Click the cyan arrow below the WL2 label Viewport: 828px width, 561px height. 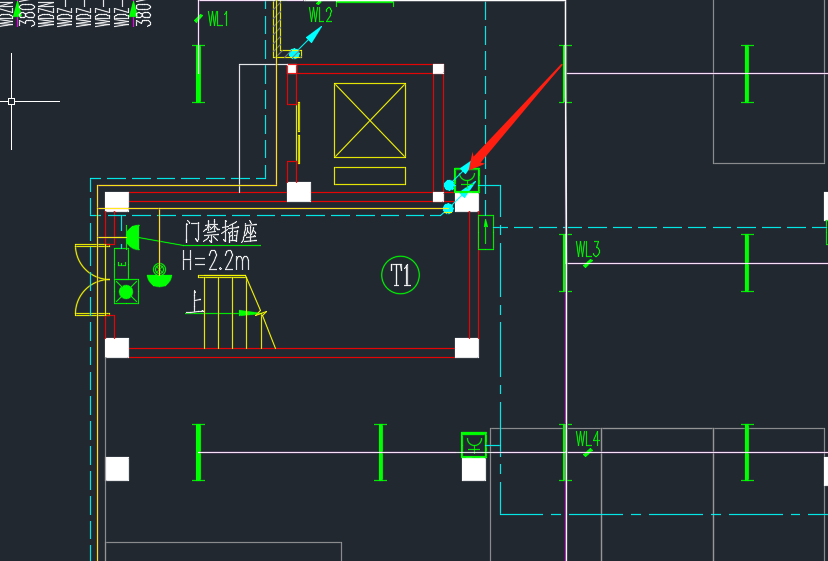tap(308, 41)
